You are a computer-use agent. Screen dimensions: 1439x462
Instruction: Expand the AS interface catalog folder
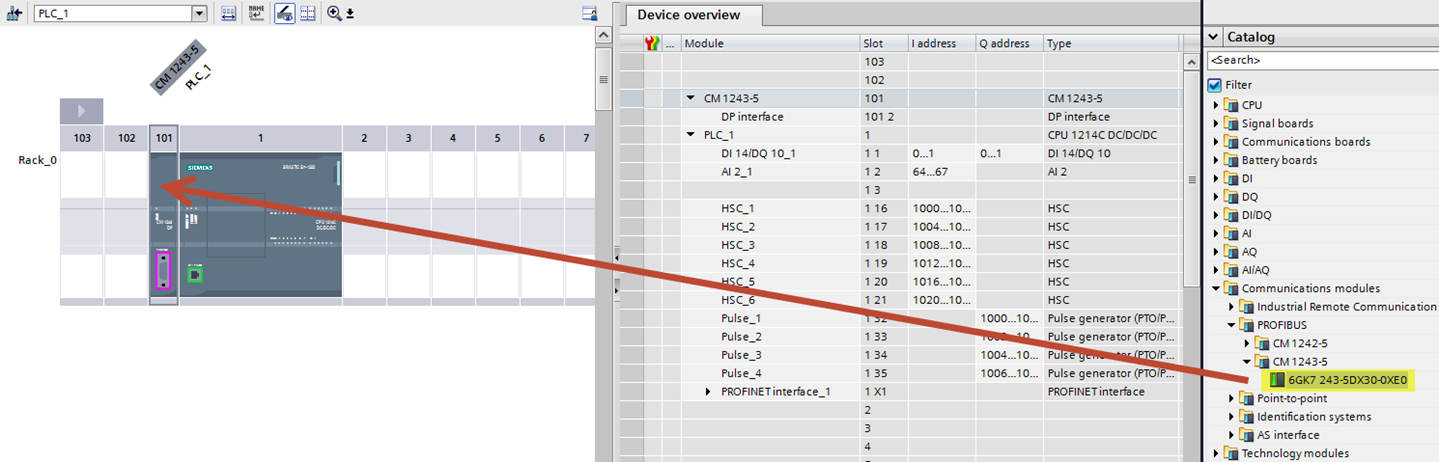pos(1232,435)
